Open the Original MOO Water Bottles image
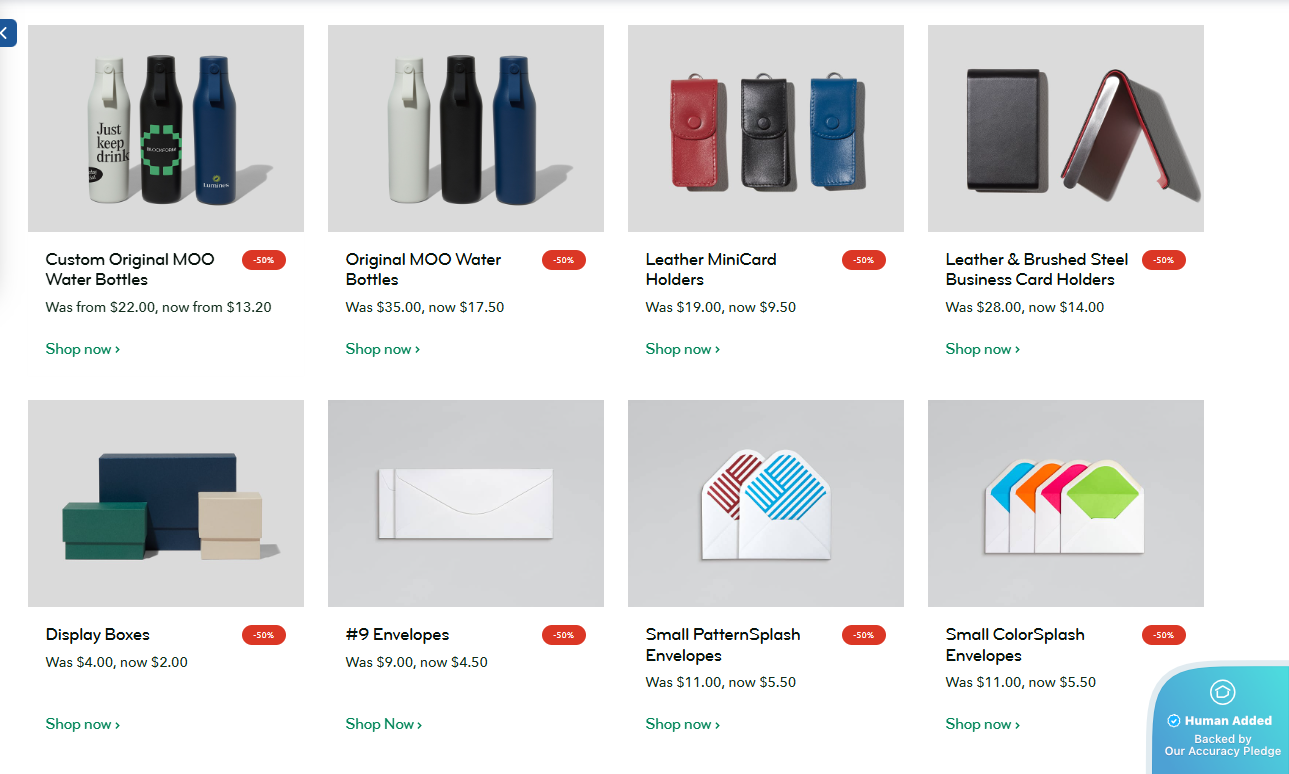This screenshot has width=1289, height=774. pos(466,129)
